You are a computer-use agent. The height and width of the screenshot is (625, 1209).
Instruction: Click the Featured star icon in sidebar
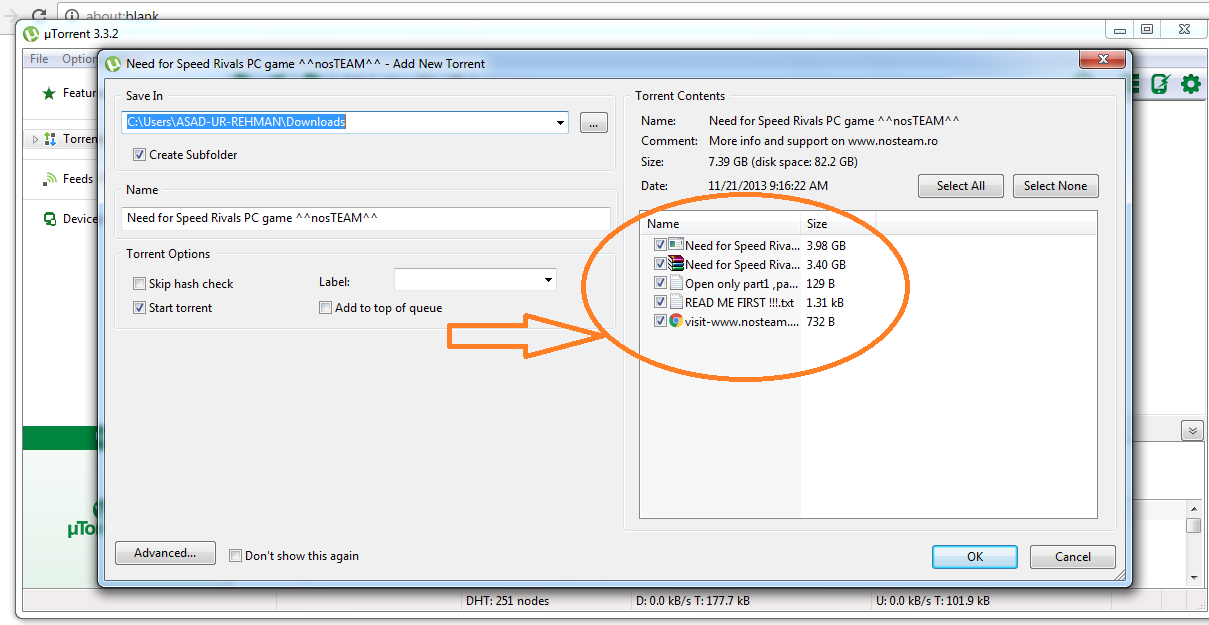(x=48, y=93)
